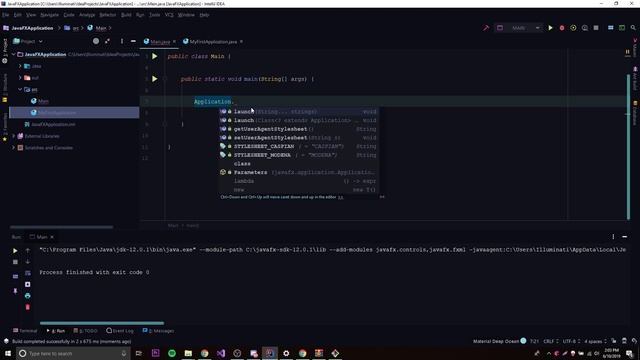
Task: Click the expand-all icon in Project panel
Action: (107, 41)
